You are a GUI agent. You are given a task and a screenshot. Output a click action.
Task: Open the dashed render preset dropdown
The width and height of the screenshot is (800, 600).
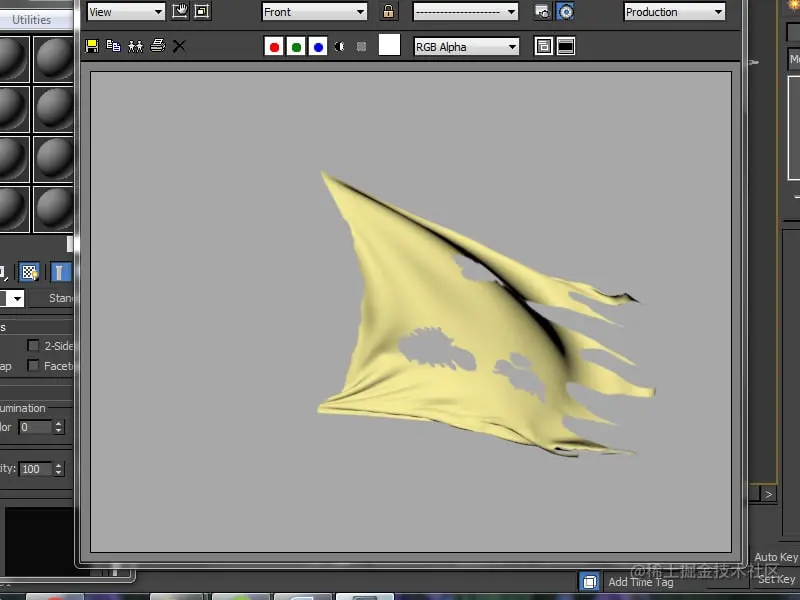tap(465, 12)
